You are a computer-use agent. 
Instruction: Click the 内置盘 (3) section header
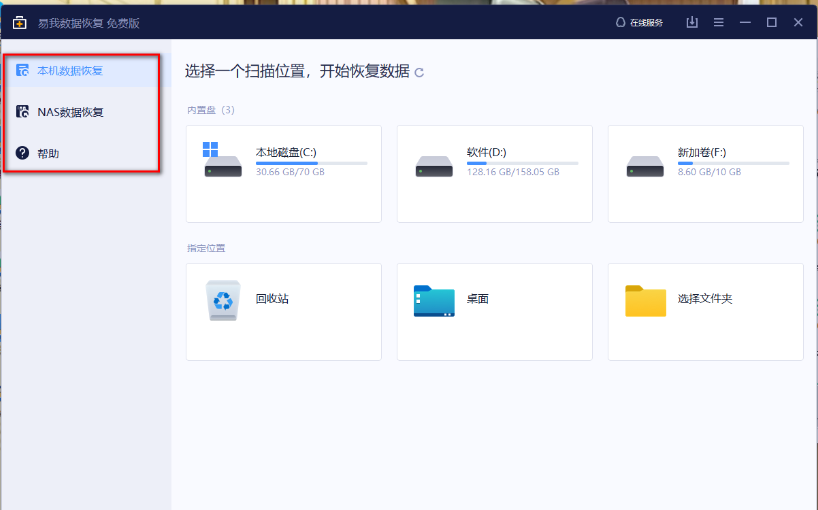pyautogui.click(x=210, y=110)
